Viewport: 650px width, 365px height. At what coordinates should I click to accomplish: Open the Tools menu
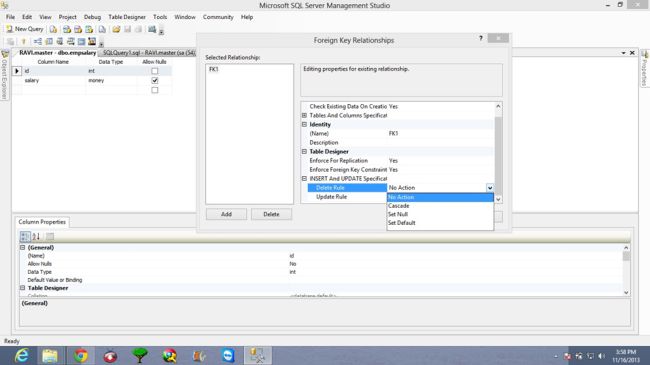[160, 17]
